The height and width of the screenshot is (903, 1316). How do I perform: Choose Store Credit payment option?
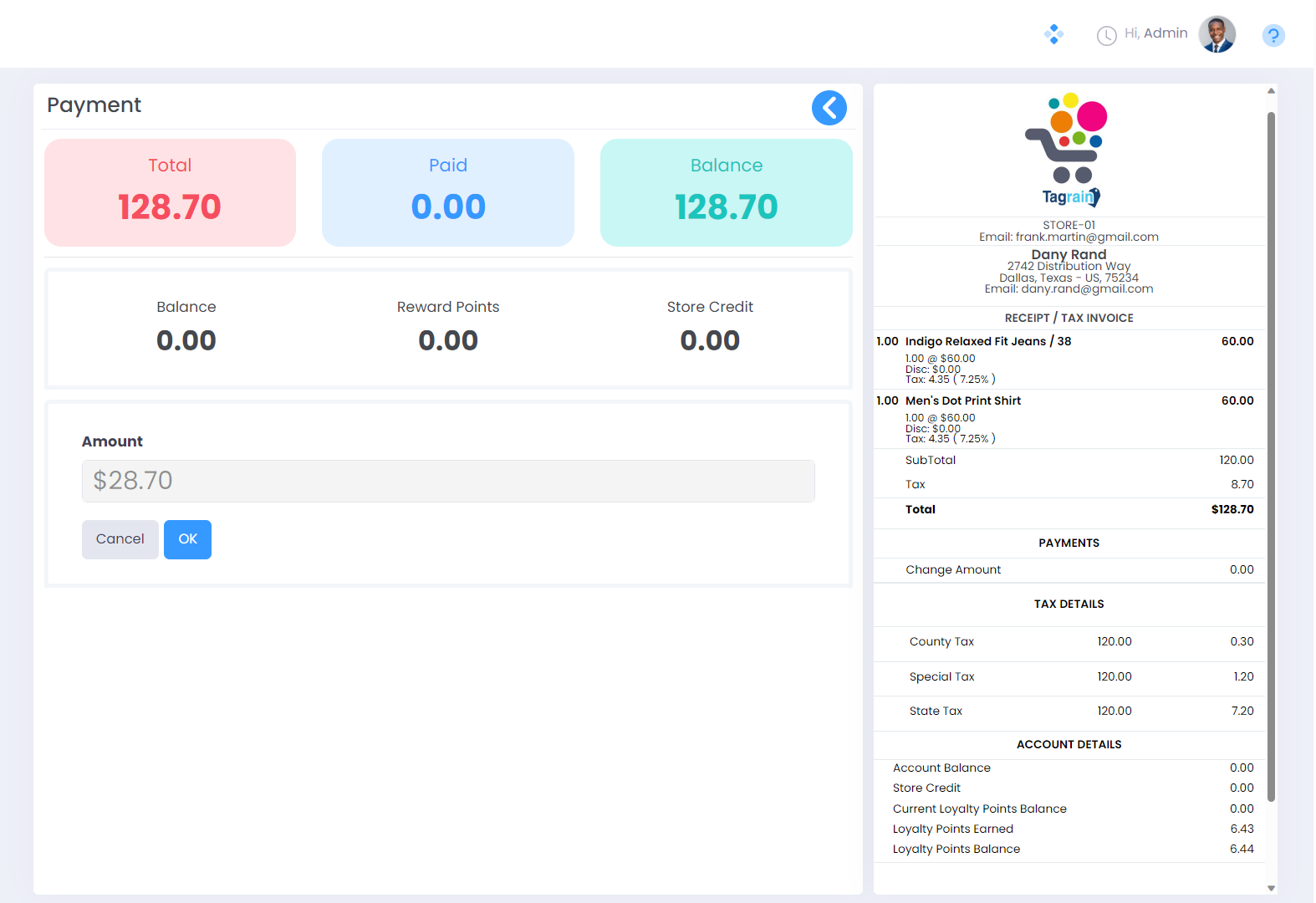(x=710, y=326)
